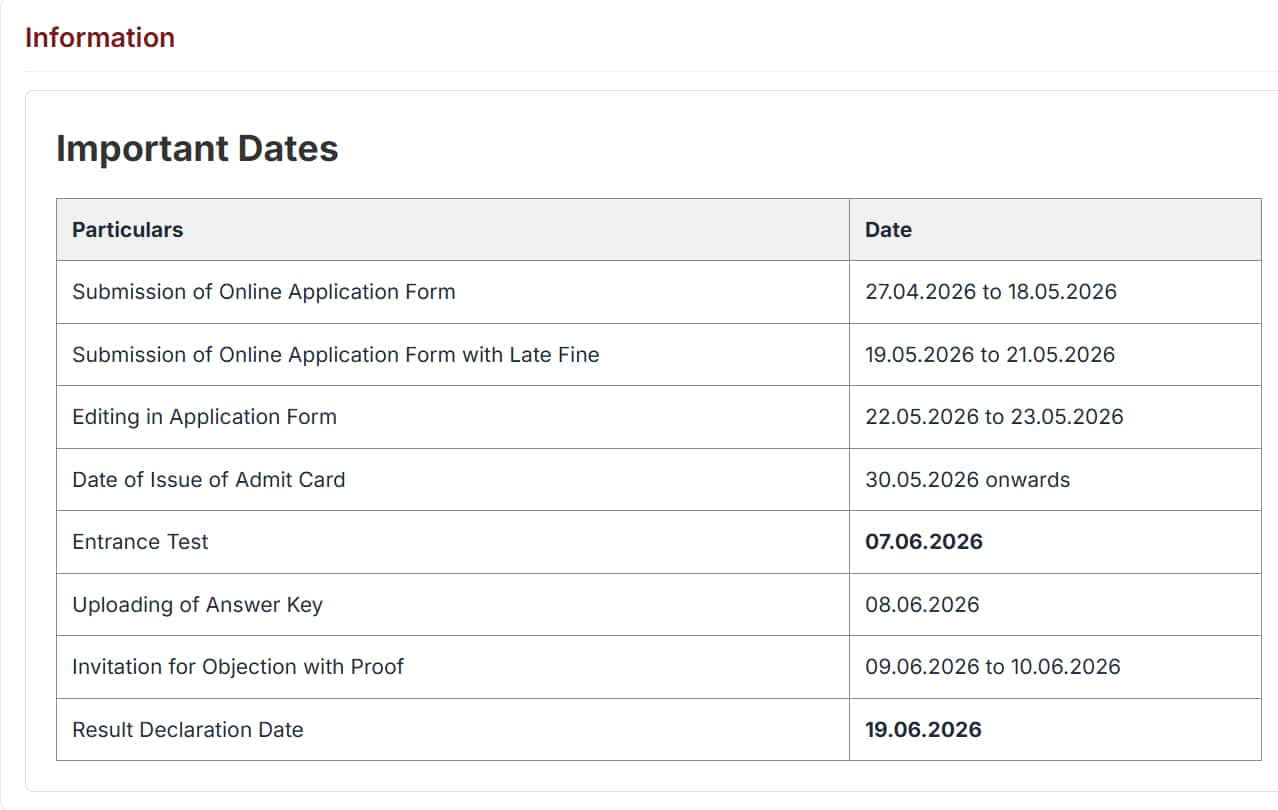Click the 08.06.2026 date cell
Image resolution: width=1278 pixels, height=810 pixels.
[922, 605]
